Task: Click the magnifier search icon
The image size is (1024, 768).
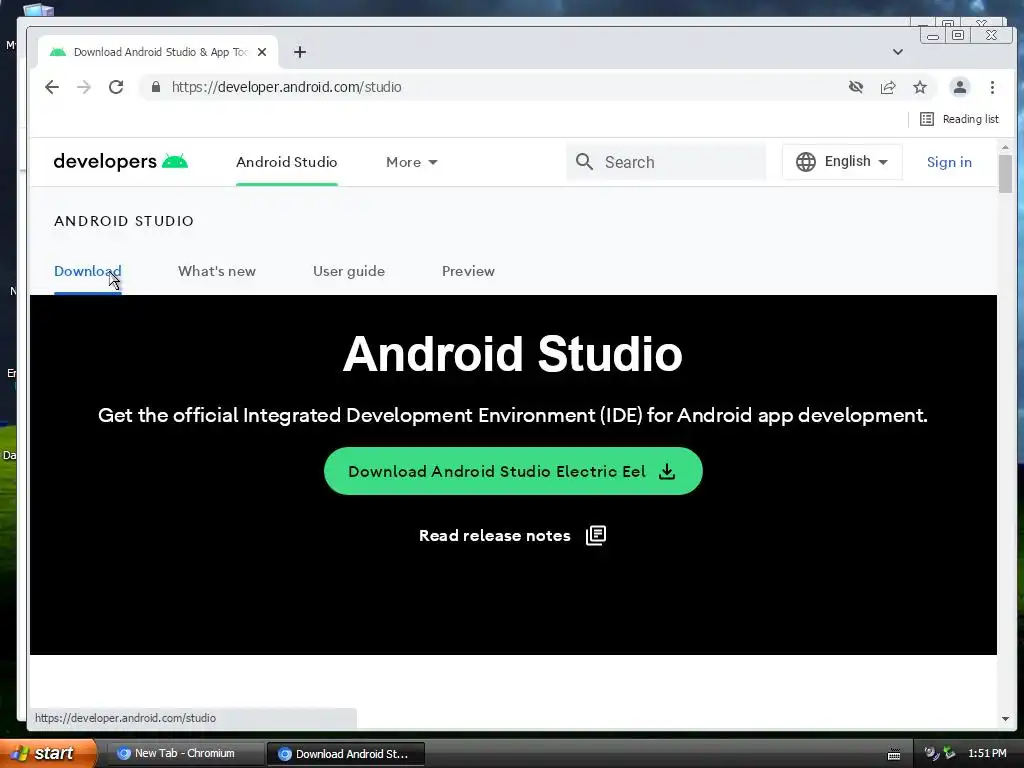Action: (x=584, y=162)
